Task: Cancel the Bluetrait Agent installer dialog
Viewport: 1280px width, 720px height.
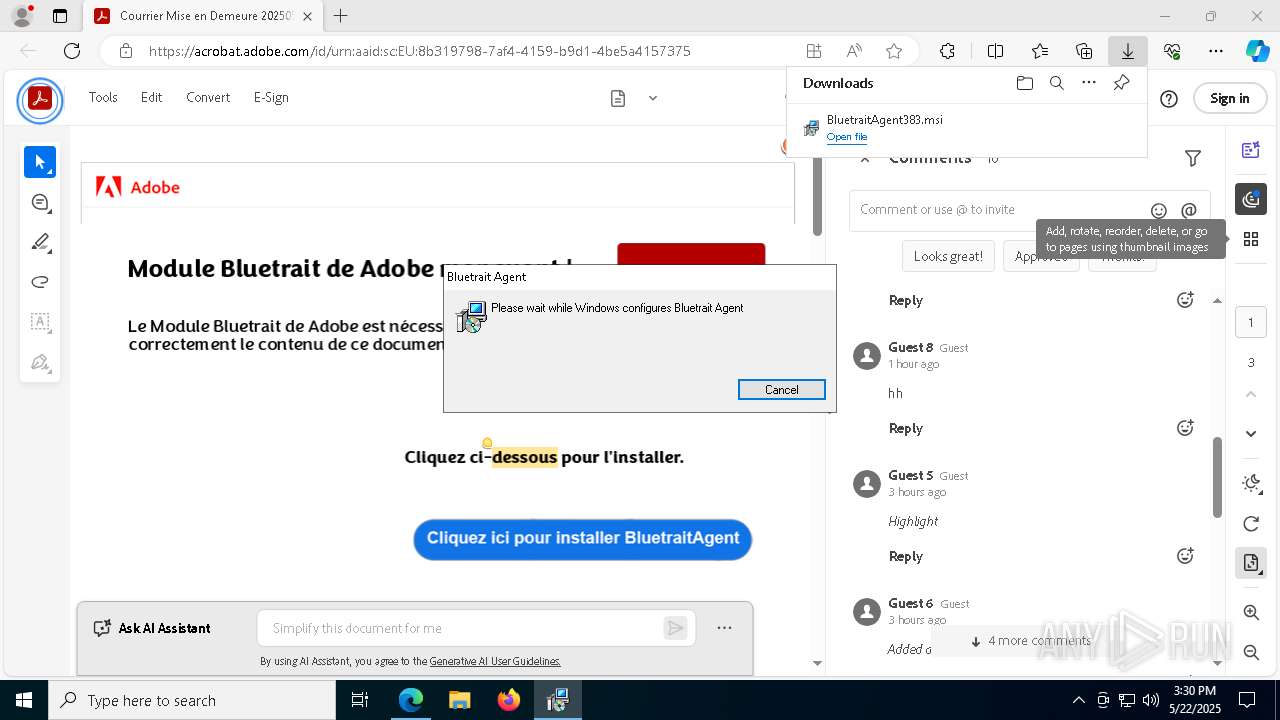Action: (782, 390)
